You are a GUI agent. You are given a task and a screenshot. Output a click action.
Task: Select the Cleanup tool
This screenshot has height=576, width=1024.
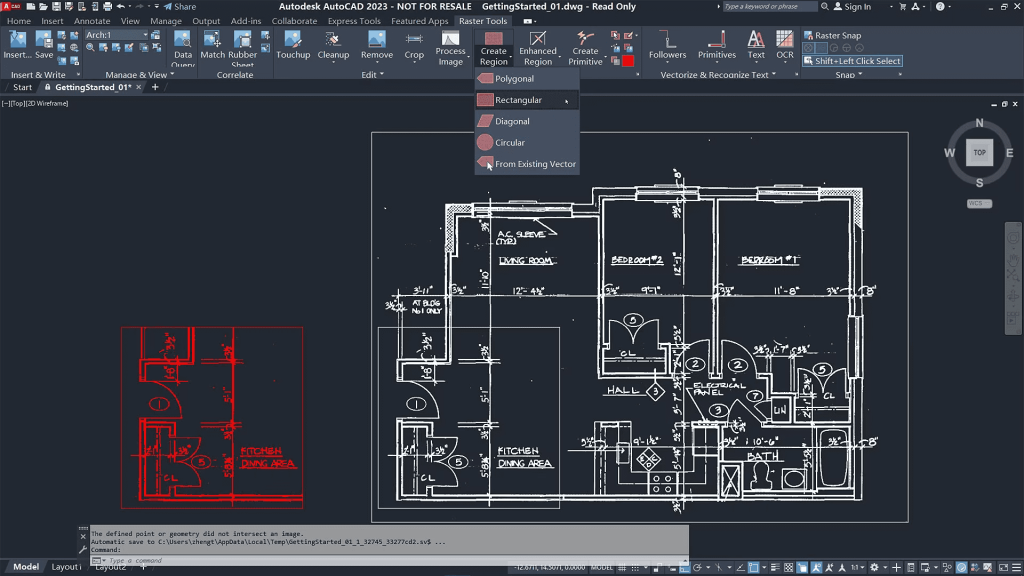(333, 48)
